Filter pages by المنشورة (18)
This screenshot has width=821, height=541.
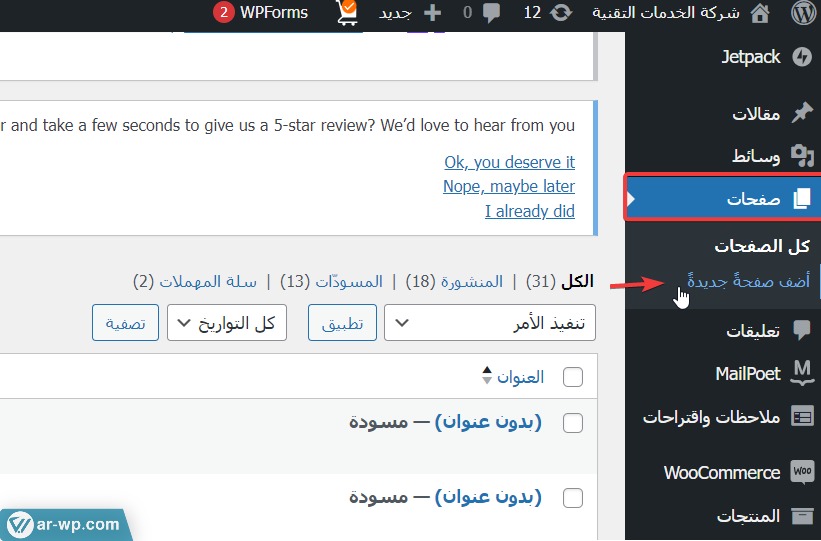pos(454,281)
